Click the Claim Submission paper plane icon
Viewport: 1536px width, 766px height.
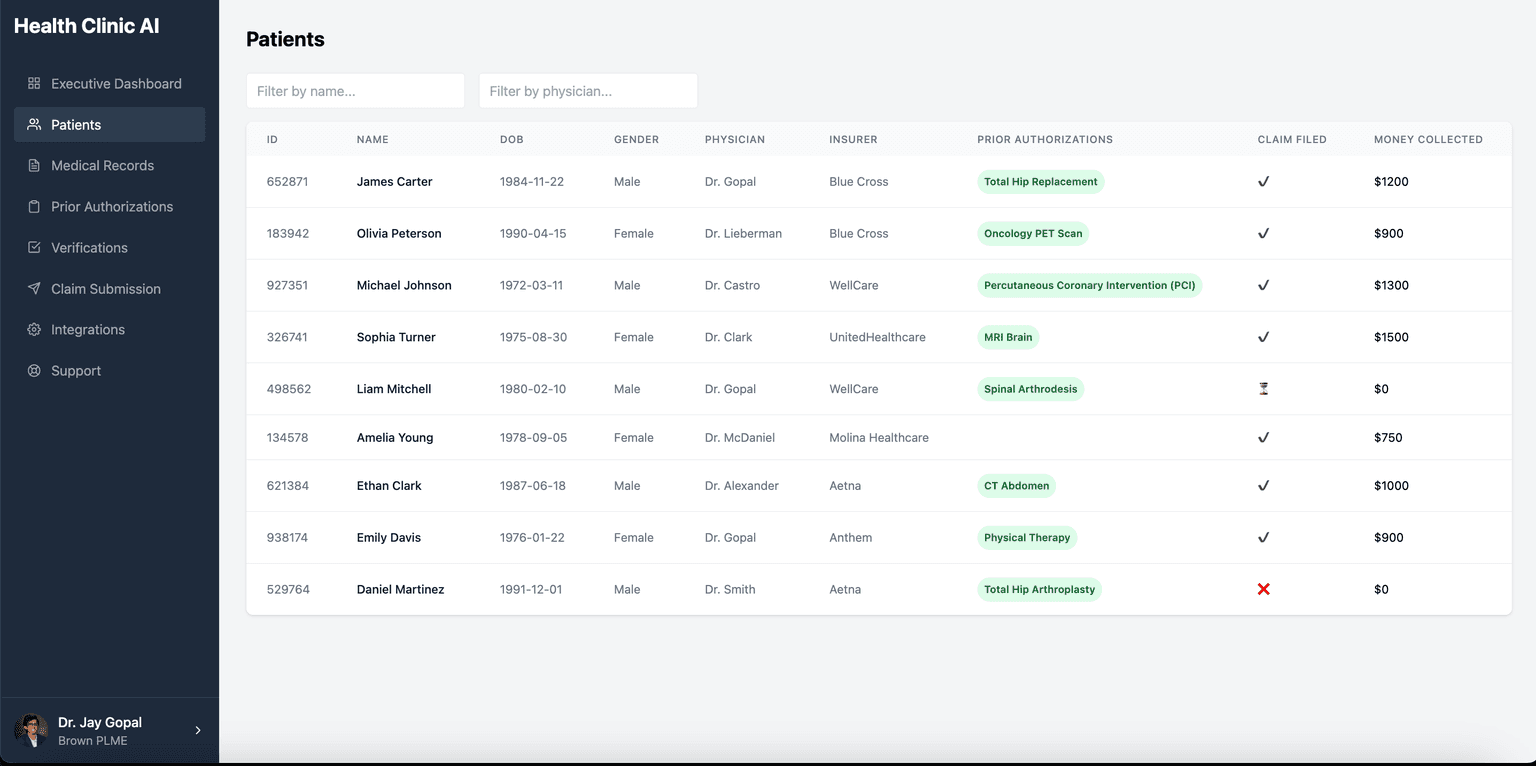34,288
